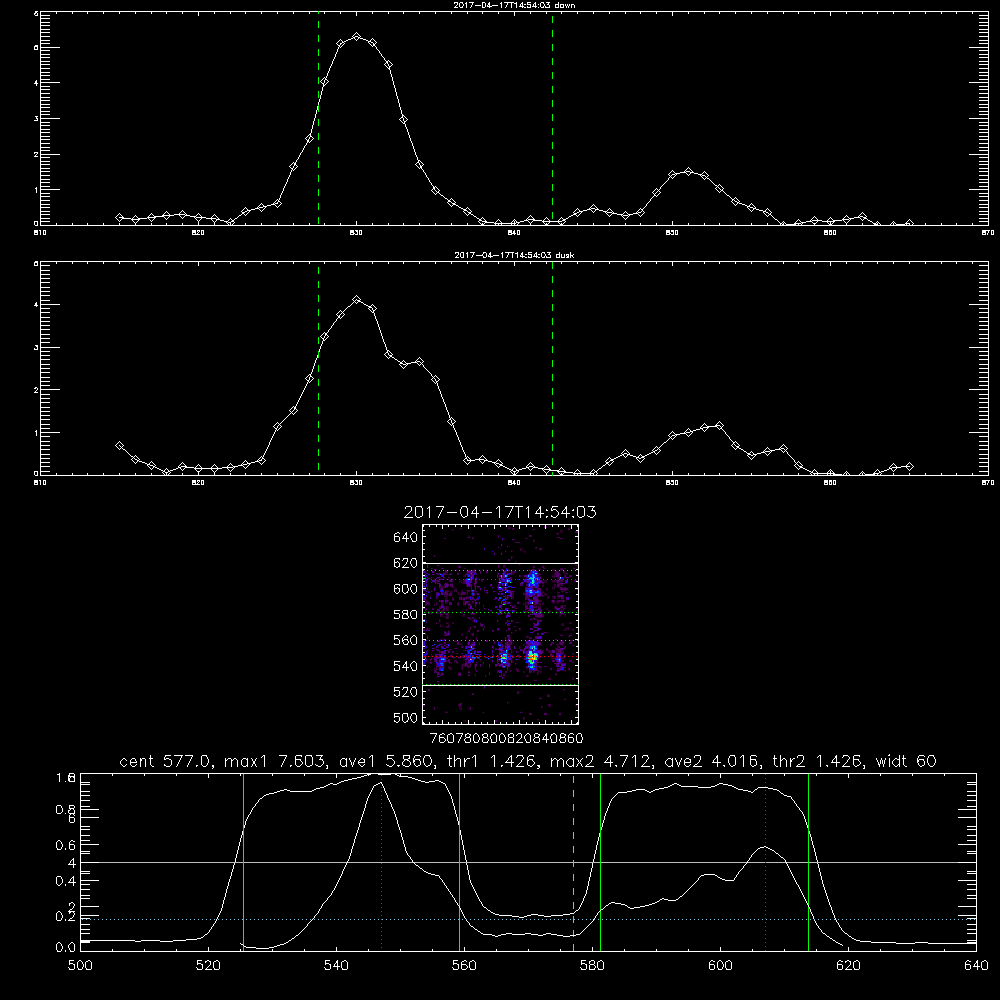Click the bottom plot x-axis label 540
This screenshot has width=1000, height=1000.
[336, 966]
